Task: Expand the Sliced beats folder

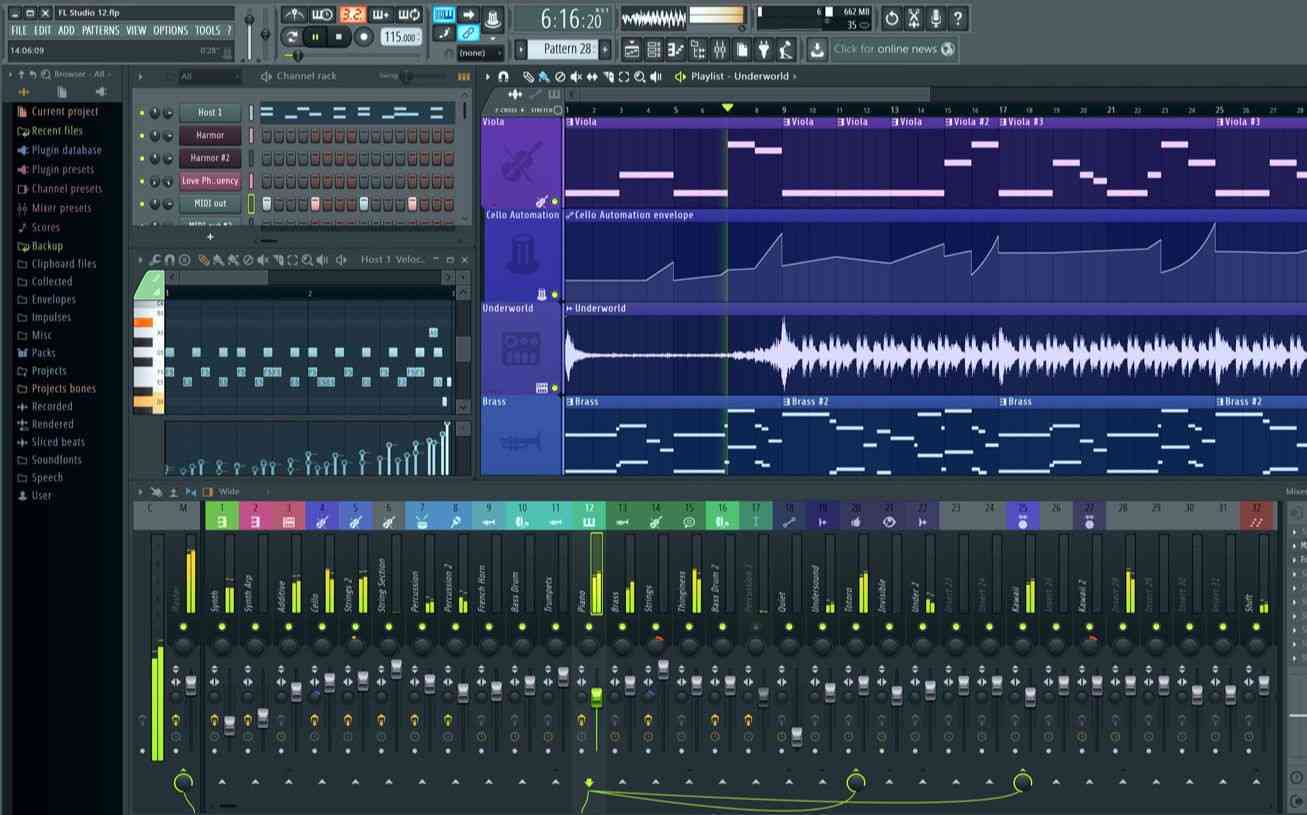Action: (51, 442)
